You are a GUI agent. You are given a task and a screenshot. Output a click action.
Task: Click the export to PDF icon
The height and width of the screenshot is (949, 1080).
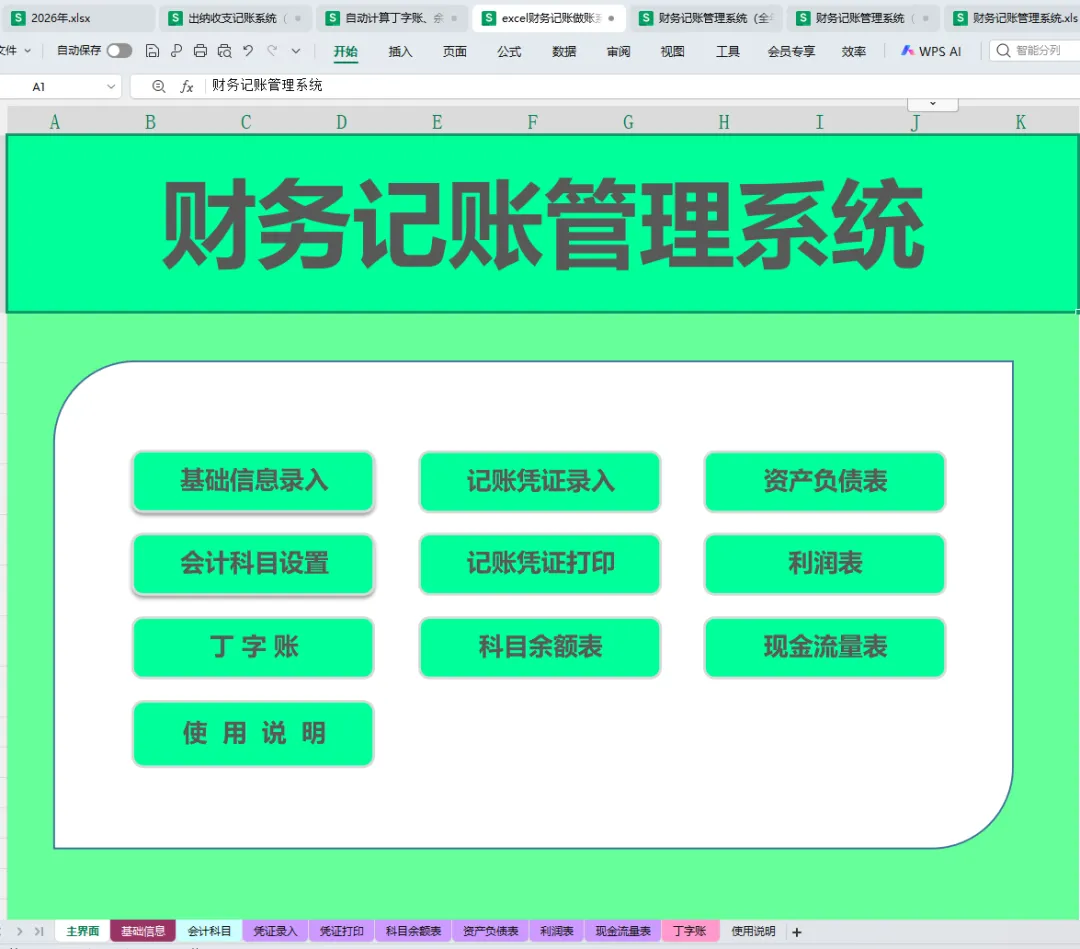(176, 51)
